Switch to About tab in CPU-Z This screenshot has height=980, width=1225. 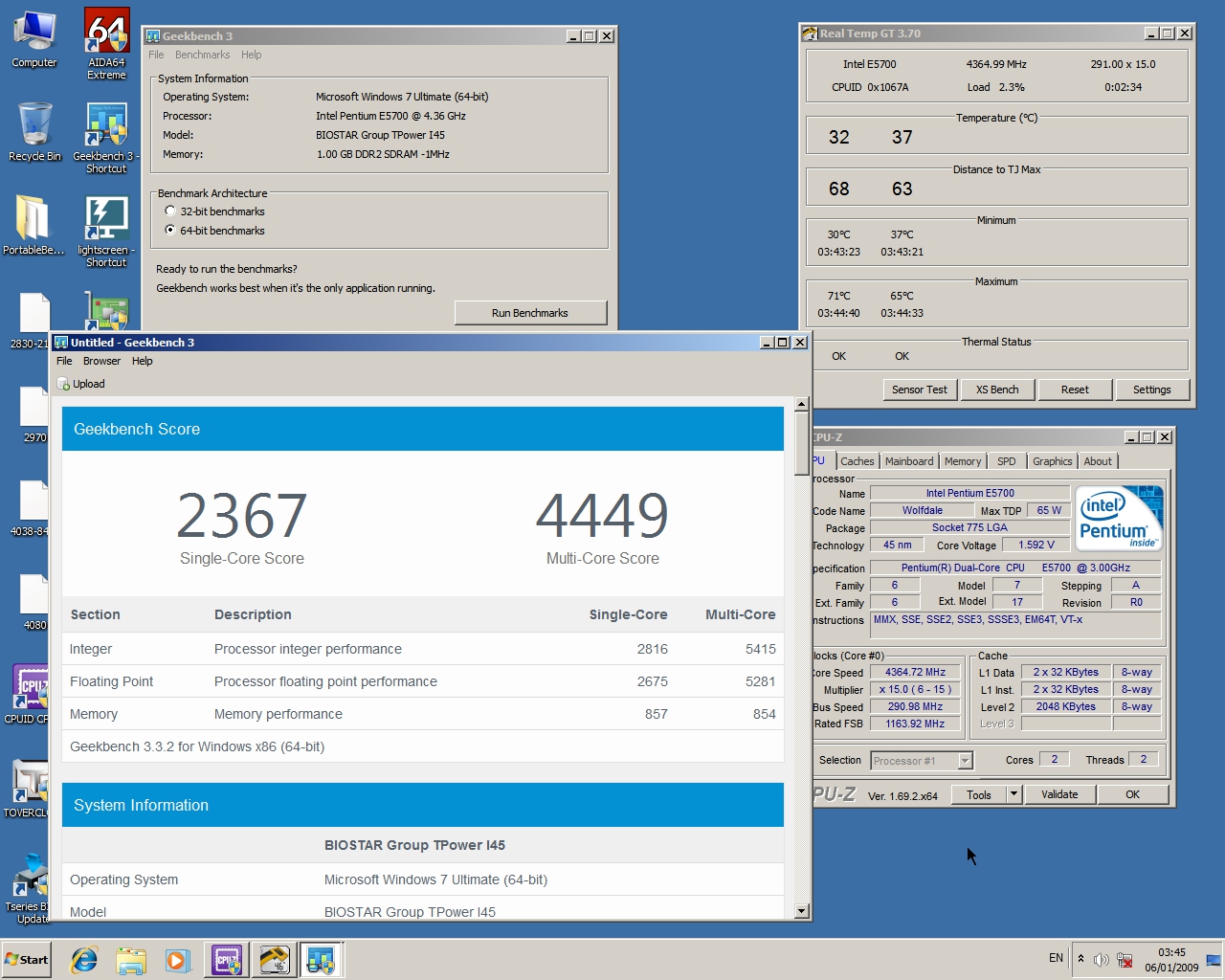[1098, 461]
